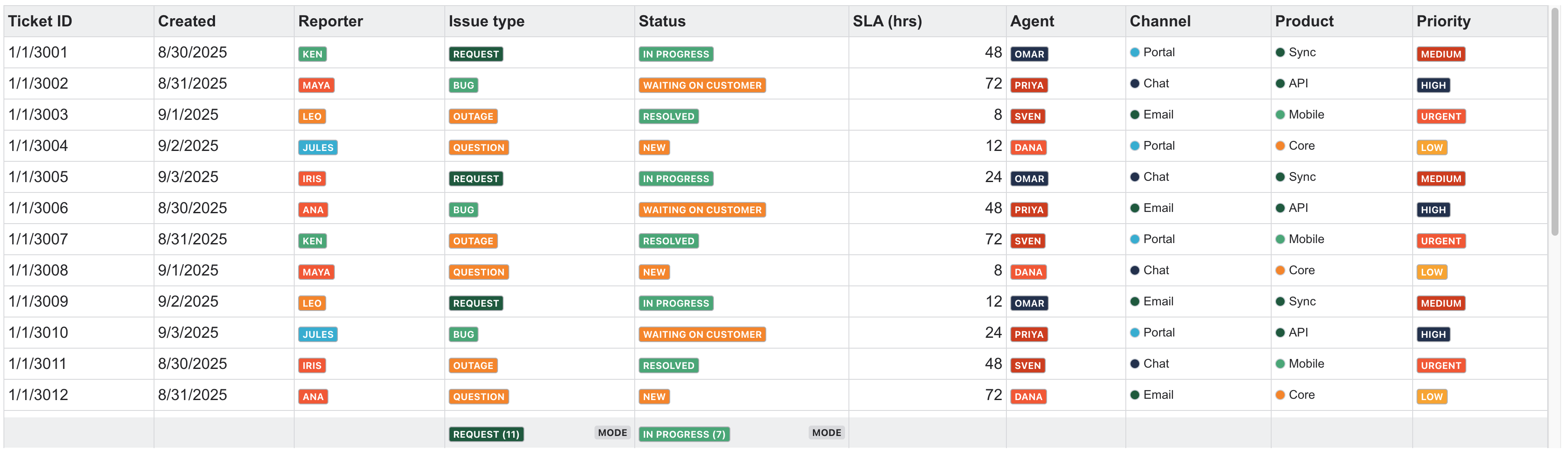Screen dimensions: 1568x455
Task: Click the PRIYA agent tag in row 1/1/3010
Action: pyautogui.click(x=1029, y=335)
